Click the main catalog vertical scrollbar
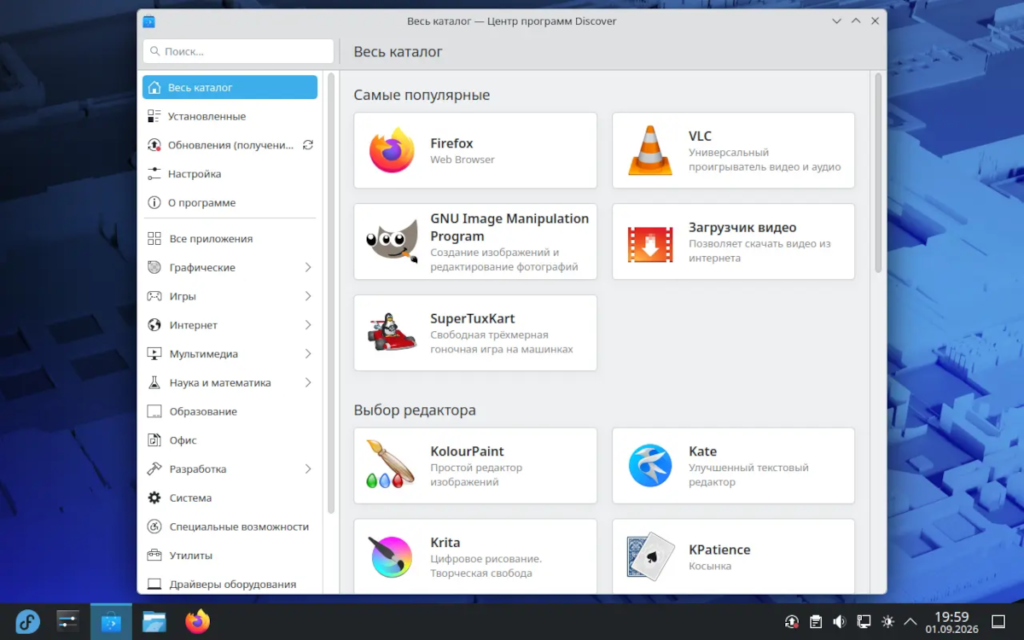Screen dimensions: 1024x640 tap(878, 173)
